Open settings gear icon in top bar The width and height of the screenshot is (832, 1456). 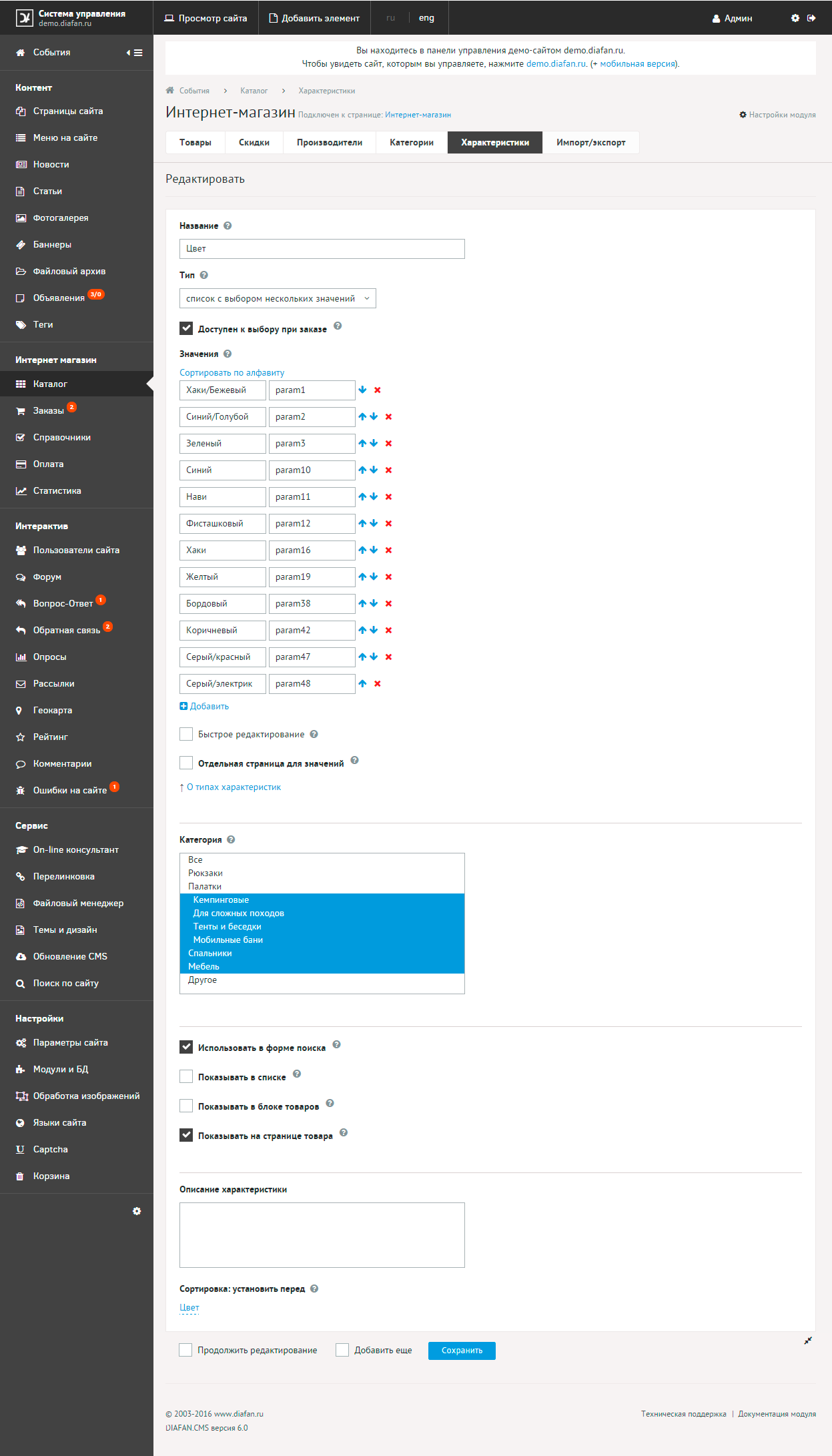[795, 18]
